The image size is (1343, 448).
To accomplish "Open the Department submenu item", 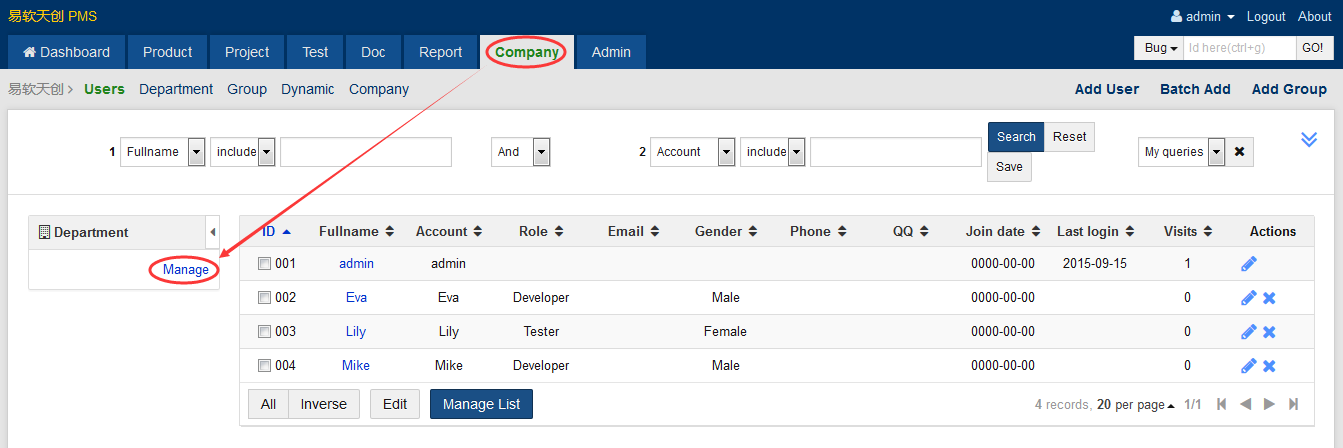I will (176, 89).
